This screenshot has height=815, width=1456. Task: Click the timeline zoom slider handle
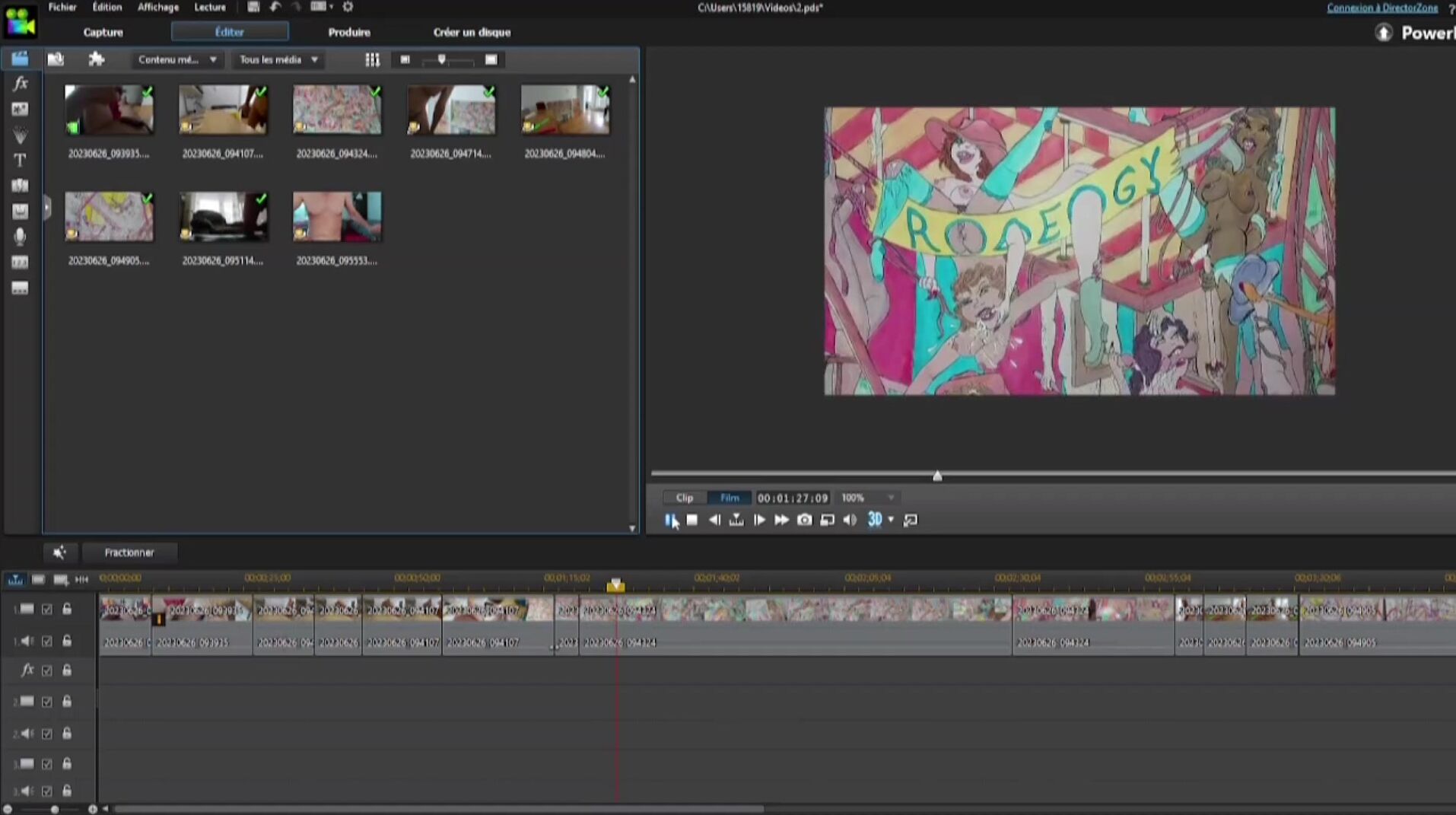pyautogui.click(x=54, y=809)
